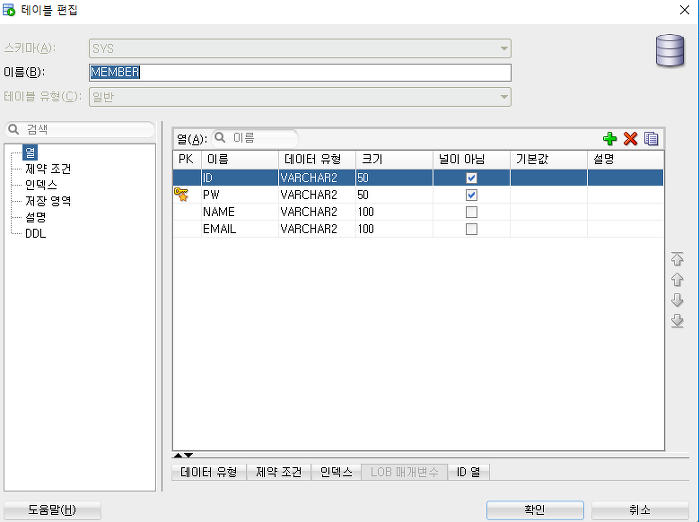Select DDL in the left tree
The image size is (700, 522).
click(35, 234)
